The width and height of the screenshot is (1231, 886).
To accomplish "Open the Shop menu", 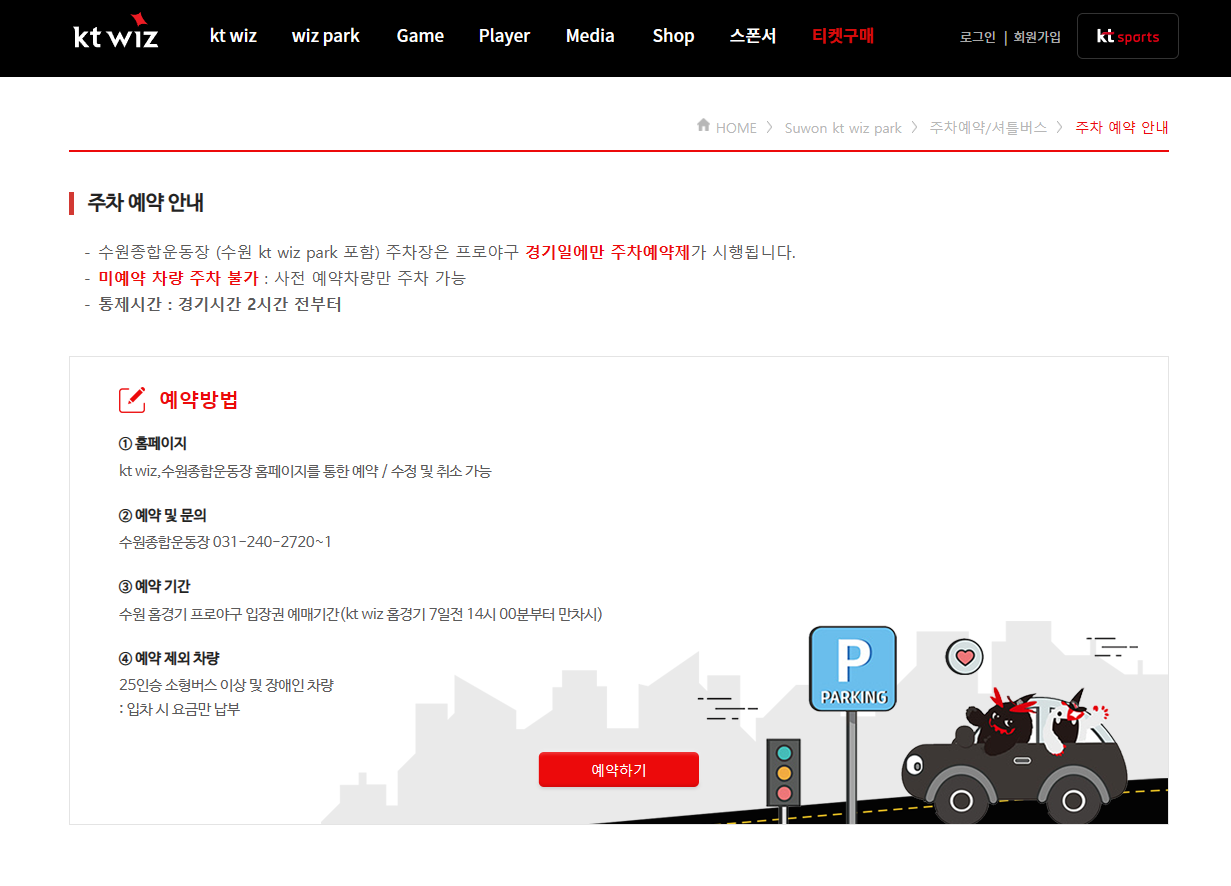I will coord(673,36).
